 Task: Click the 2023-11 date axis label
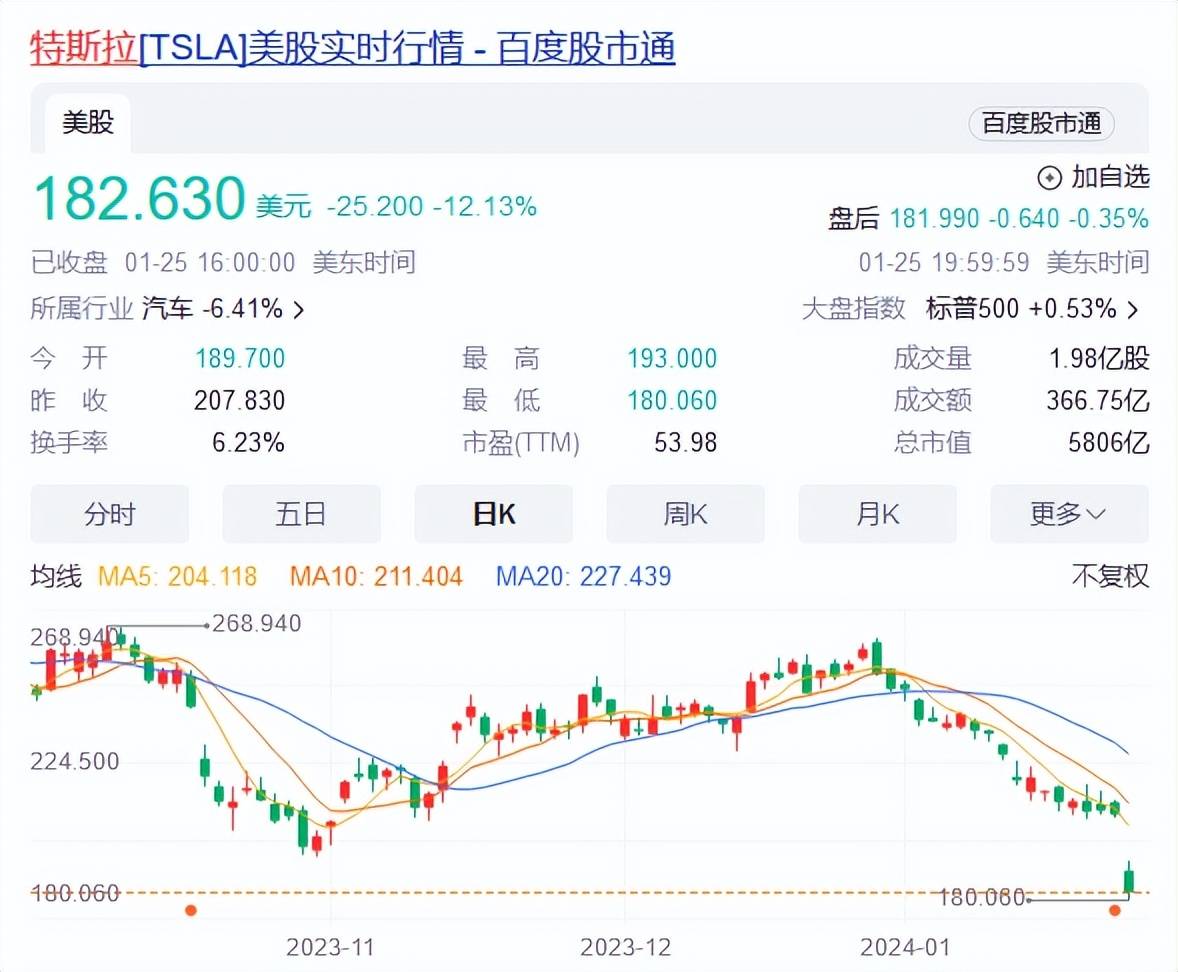(330, 947)
